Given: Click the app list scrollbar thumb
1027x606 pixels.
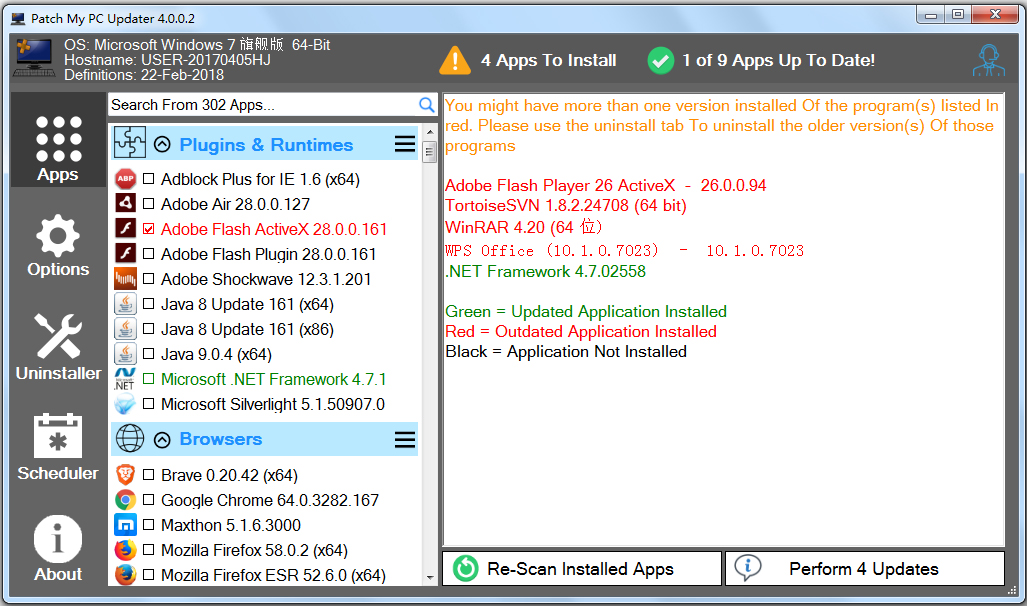Looking at the screenshot, I should click(x=430, y=153).
